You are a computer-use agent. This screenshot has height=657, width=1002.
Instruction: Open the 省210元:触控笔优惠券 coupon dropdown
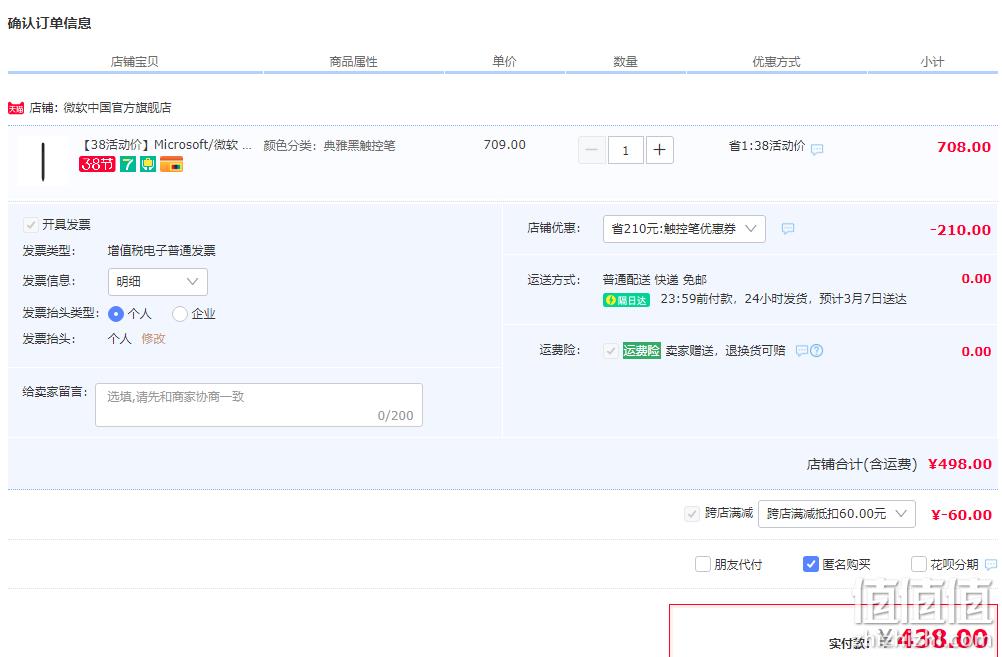[x=684, y=229]
